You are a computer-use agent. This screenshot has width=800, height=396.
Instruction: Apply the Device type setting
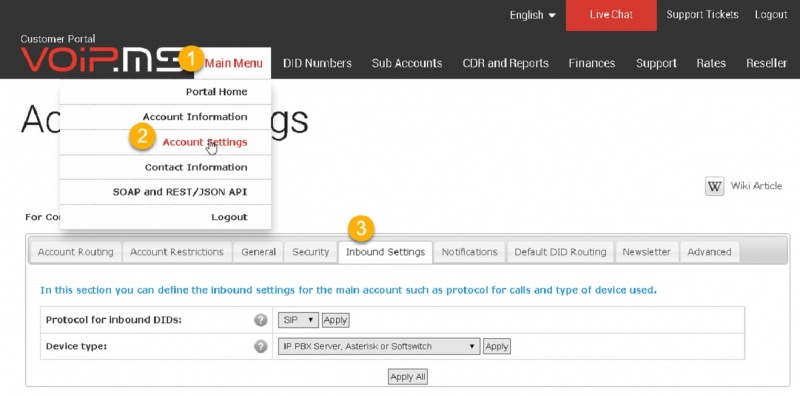click(496, 346)
